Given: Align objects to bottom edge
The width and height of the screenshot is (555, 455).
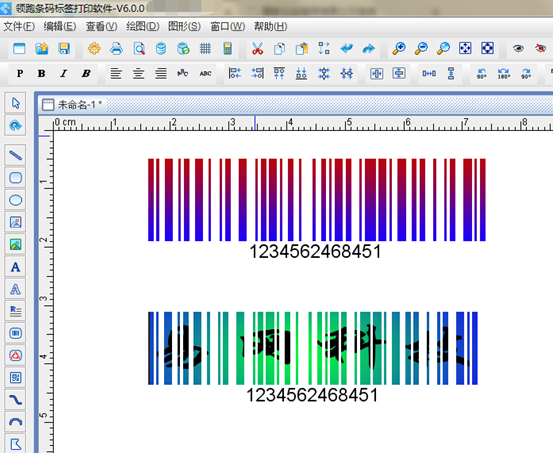Looking at the screenshot, I should point(301,73).
